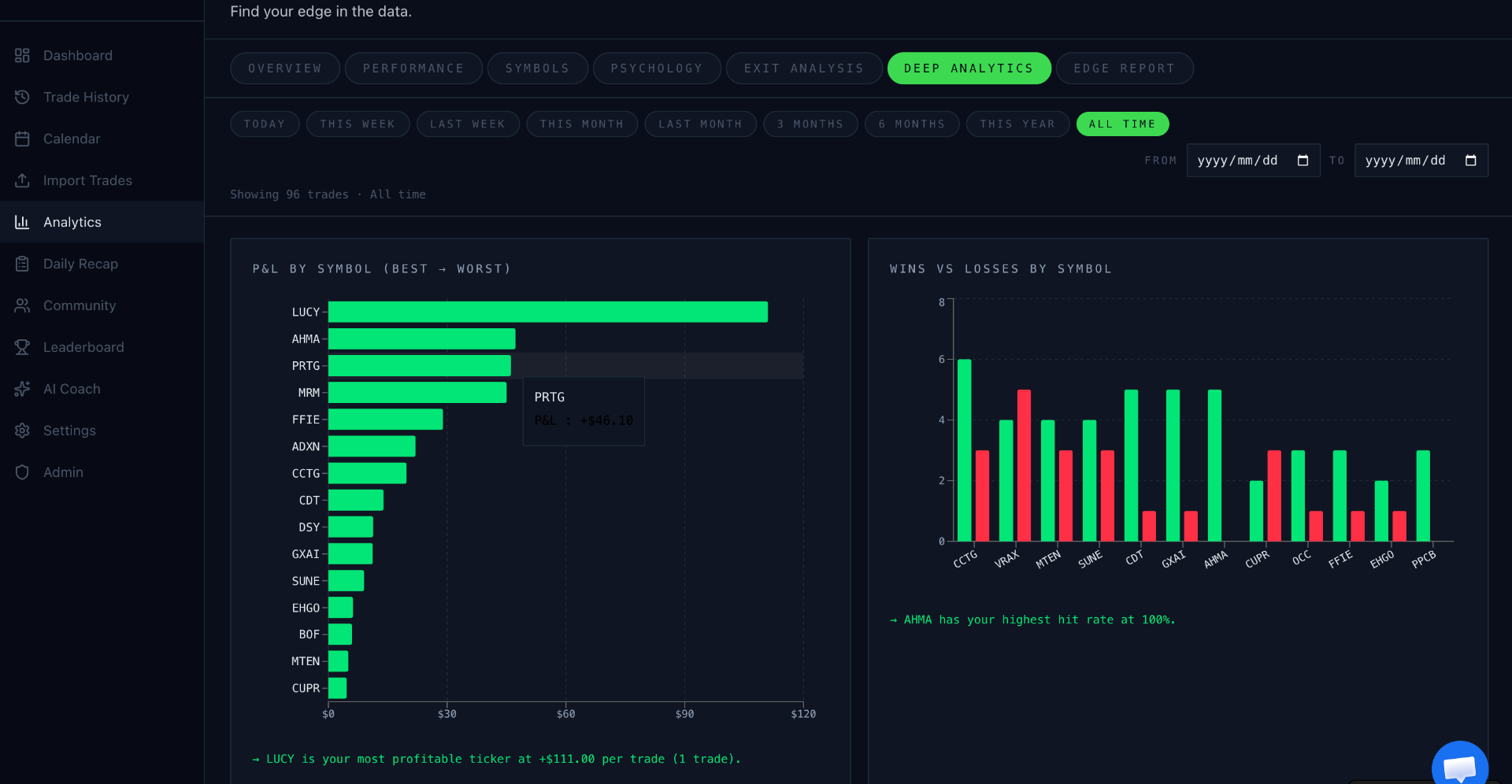Filter trades to Last Month

[x=700, y=124]
